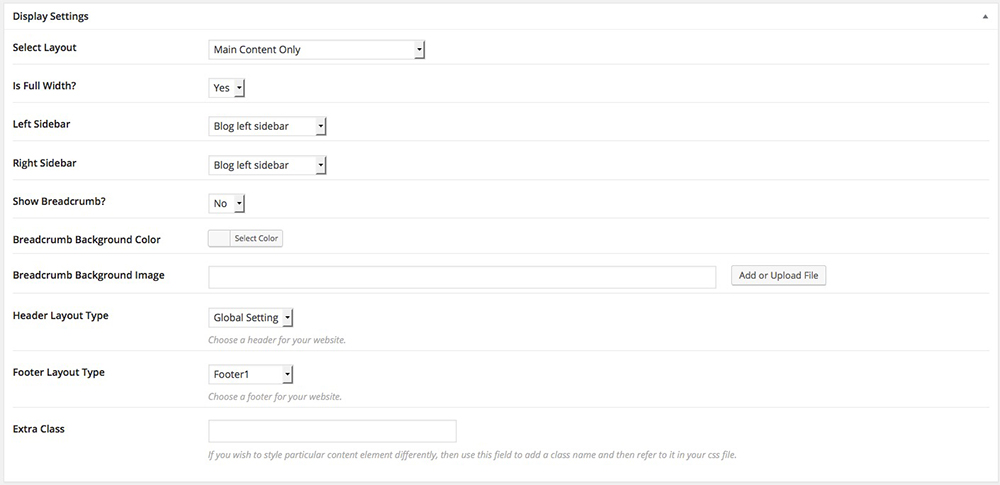
Task: Open the Header Layout Type dropdown
Action: (251, 318)
